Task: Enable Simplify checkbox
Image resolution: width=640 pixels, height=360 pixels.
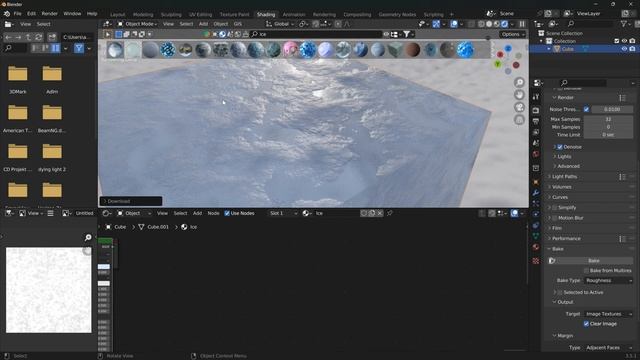Action: 554,208
